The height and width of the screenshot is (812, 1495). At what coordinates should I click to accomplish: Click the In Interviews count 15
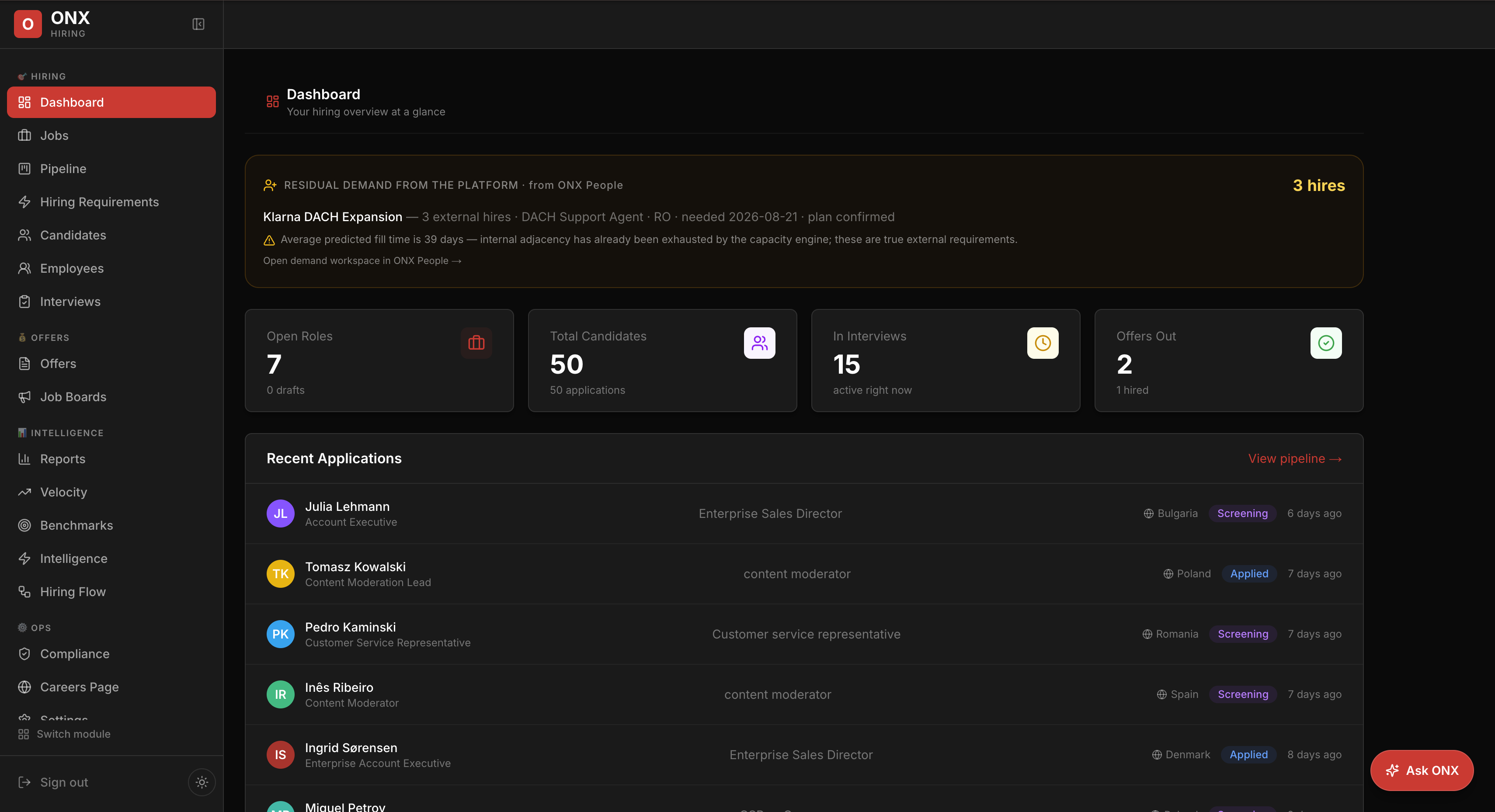847,364
